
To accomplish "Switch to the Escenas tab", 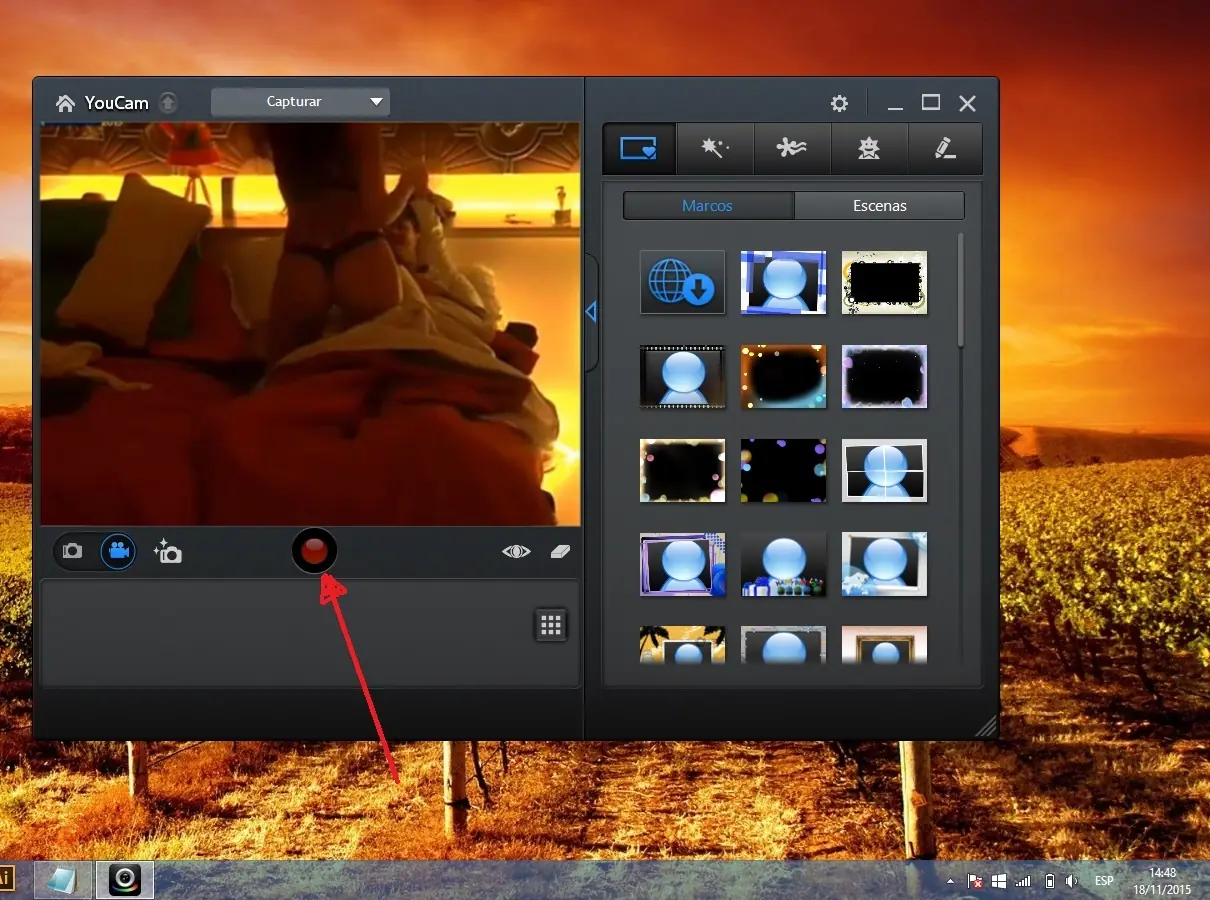I will coord(880,205).
